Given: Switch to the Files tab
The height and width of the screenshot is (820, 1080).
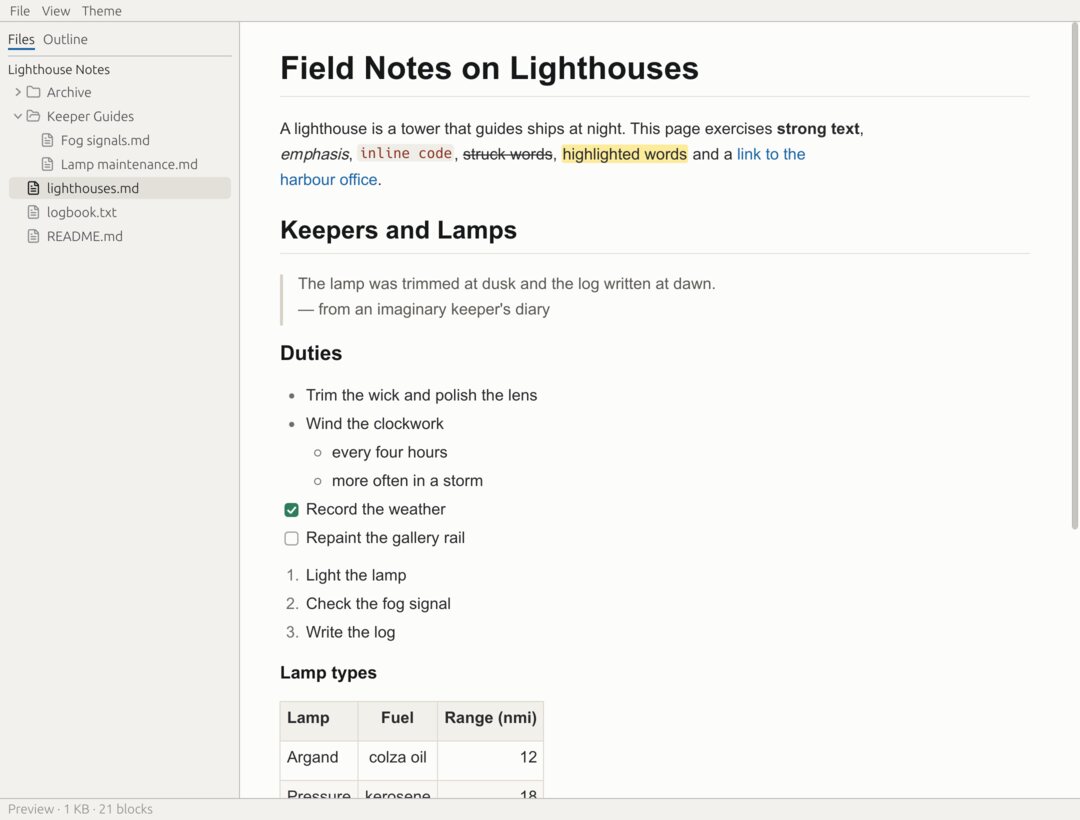Looking at the screenshot, I should (x=21, y=39).
